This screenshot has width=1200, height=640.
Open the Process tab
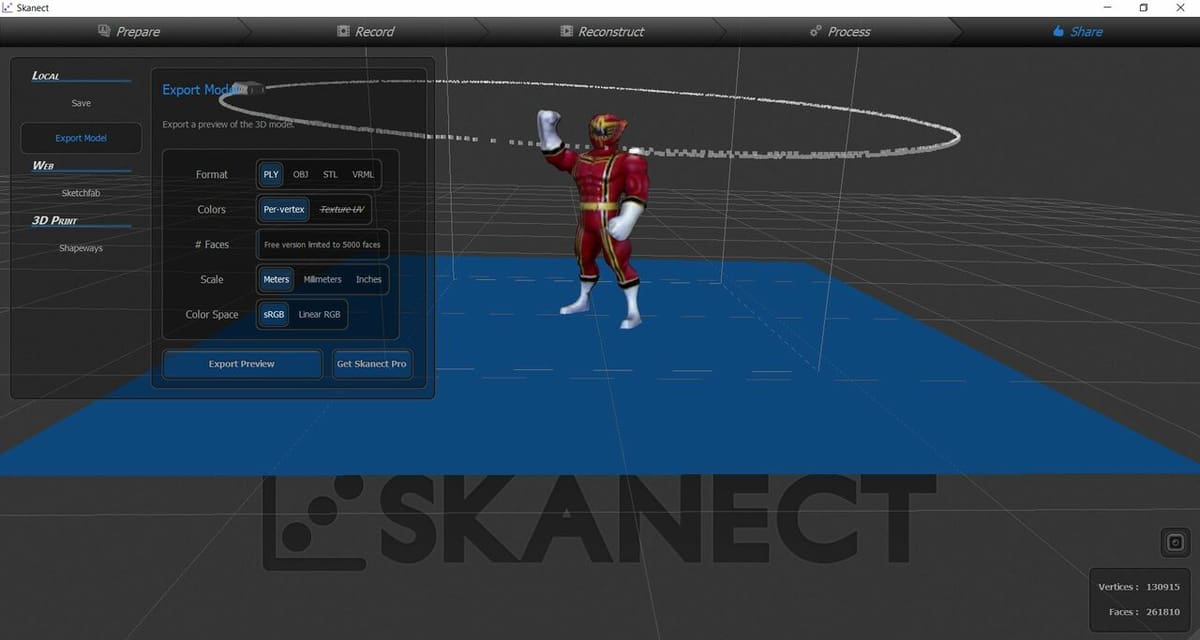841,31
